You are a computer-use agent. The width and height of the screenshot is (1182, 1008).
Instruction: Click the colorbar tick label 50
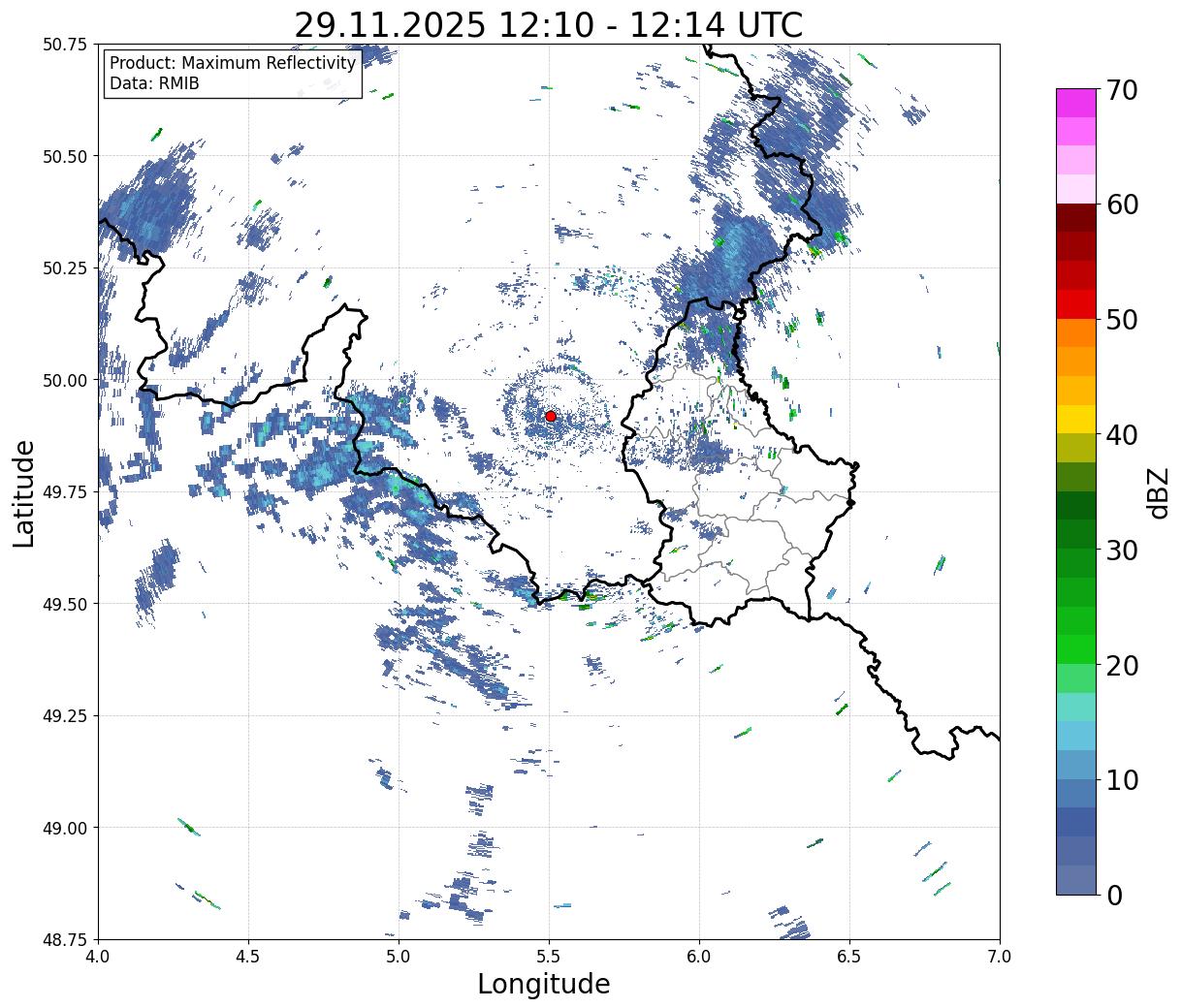click(x=1122, y=320)
